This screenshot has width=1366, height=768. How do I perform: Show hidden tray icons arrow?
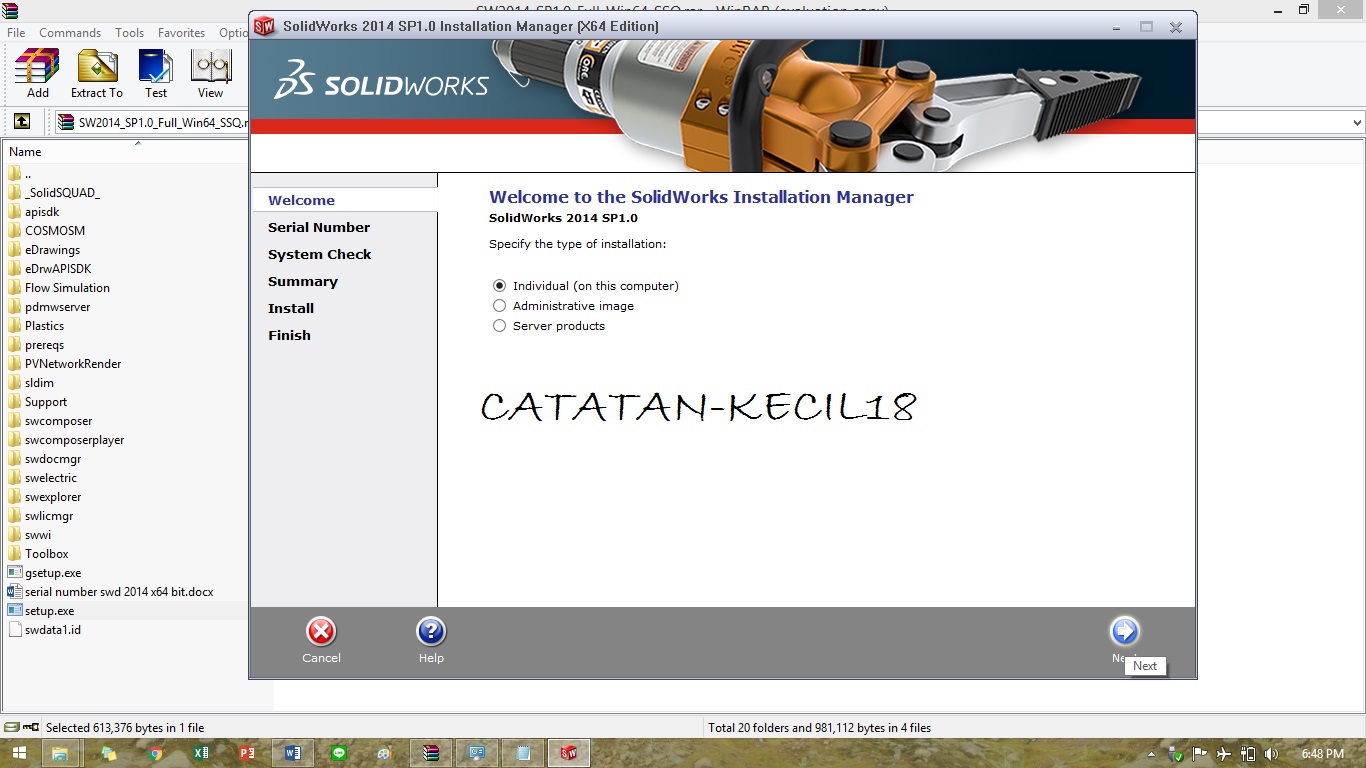1153,753
